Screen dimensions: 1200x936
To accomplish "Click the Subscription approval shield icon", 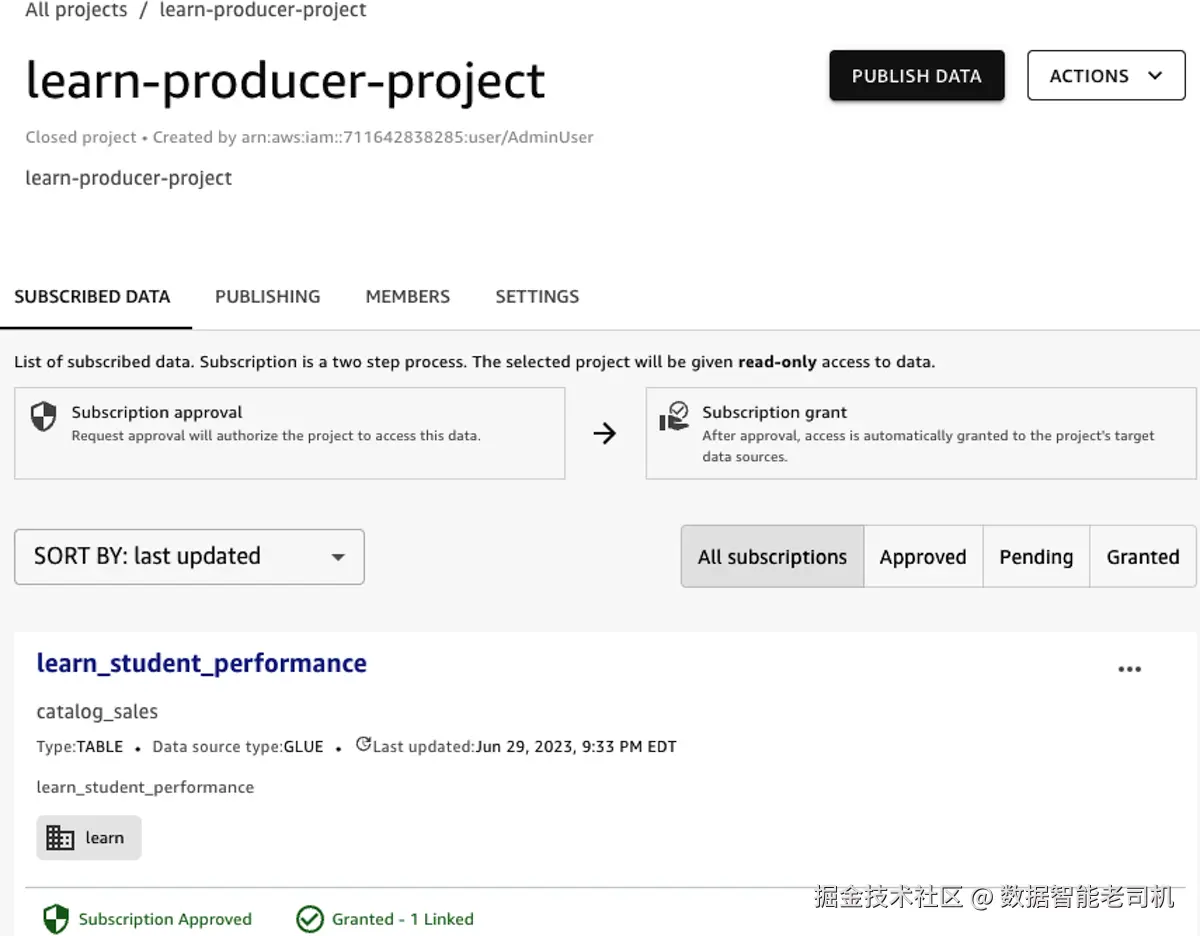I will pos(43,418).
